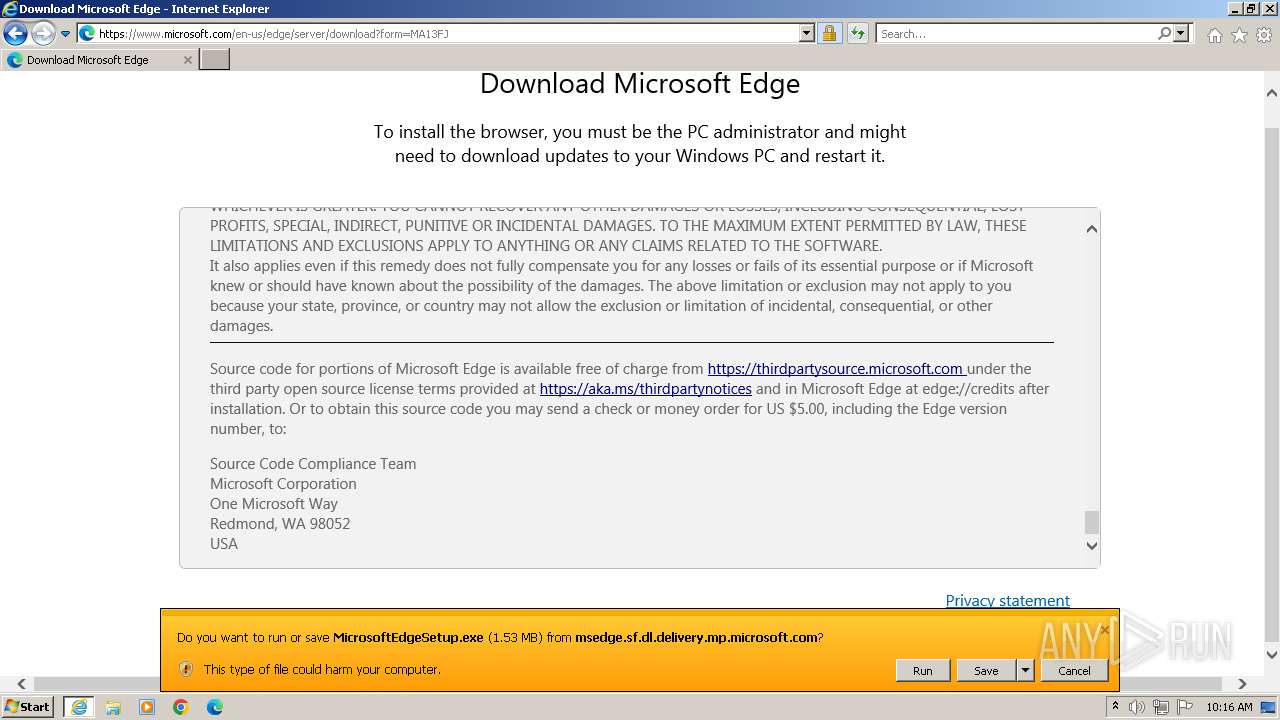Select the Download Microsoft Edge tab
This screenshot has width=1280, height=720.
98,60
